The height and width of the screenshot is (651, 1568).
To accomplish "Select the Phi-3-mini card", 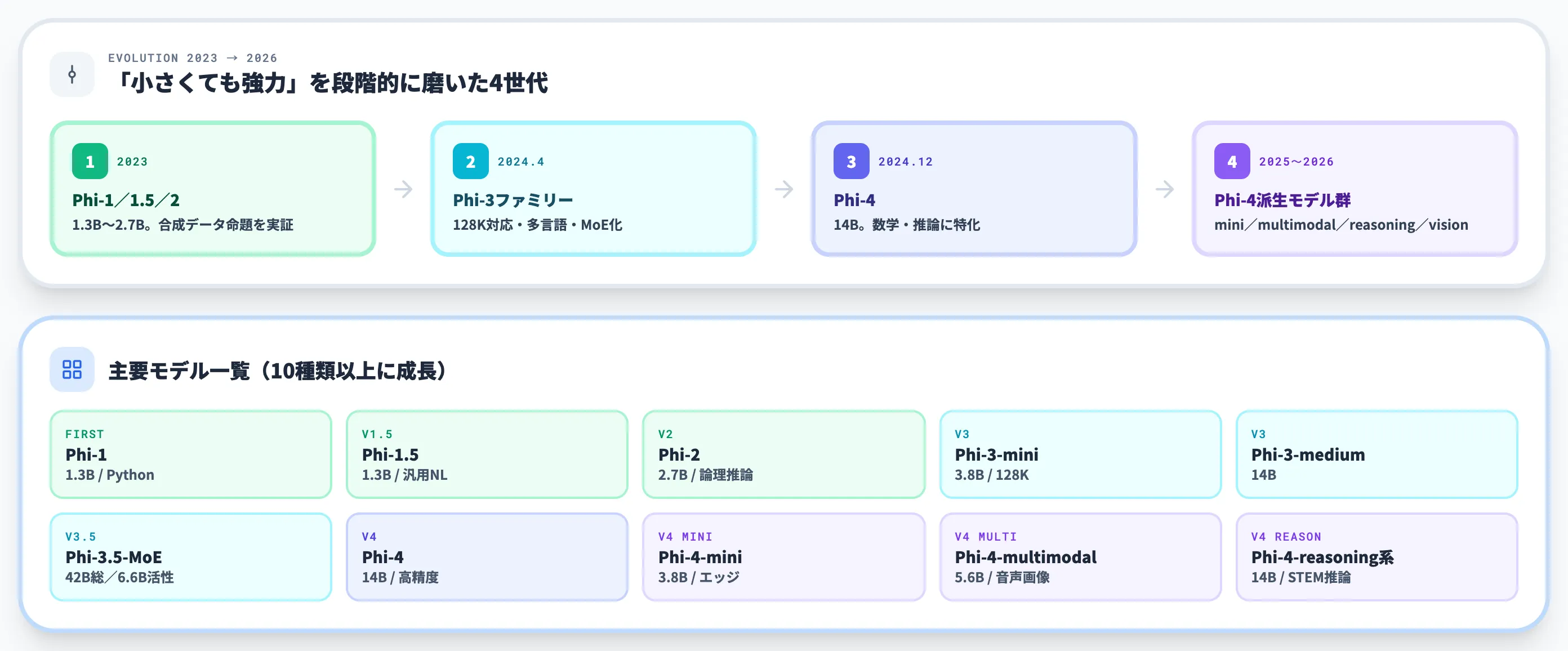I will click(x=1080, y=454).
